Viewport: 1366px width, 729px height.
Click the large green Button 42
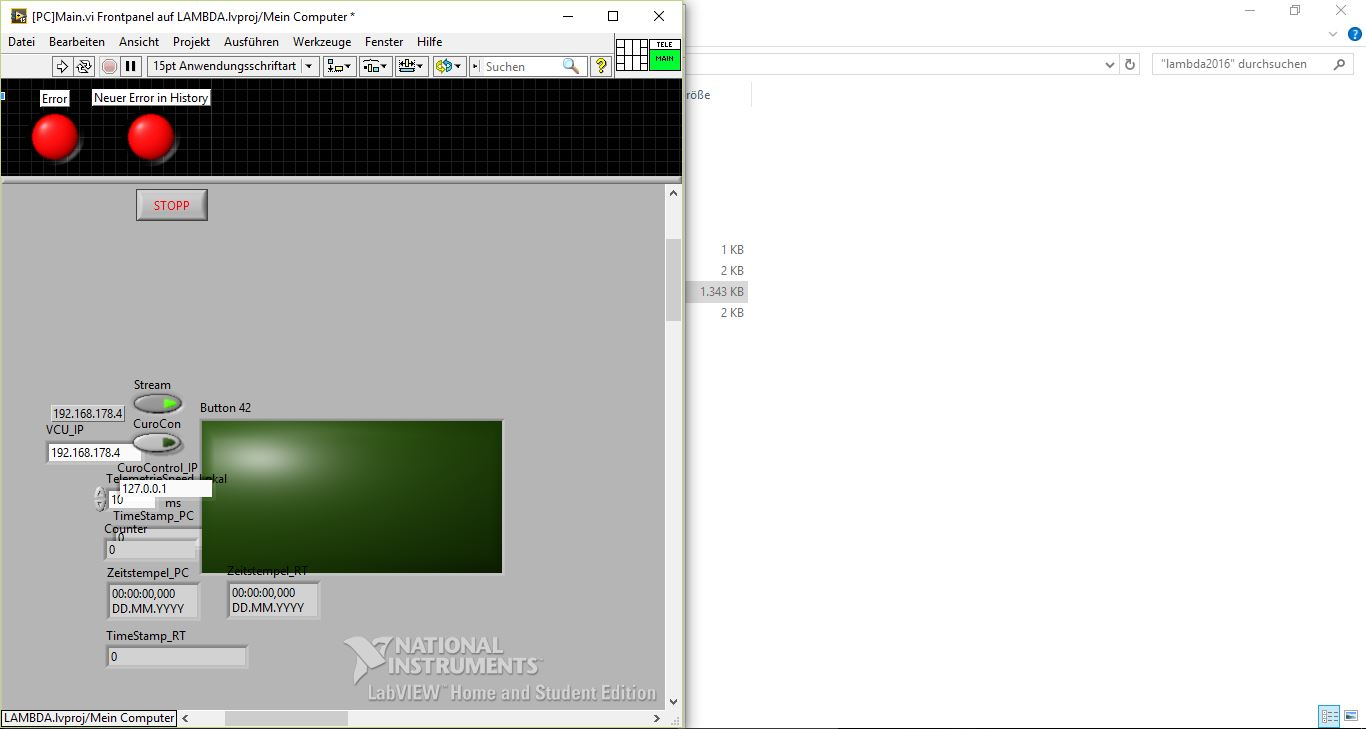click(352, 497)
